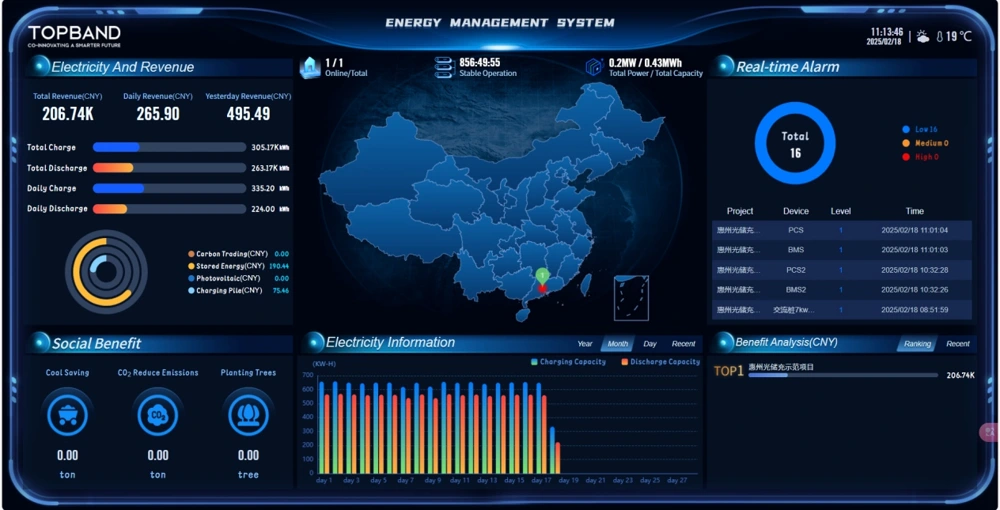Open the 08:51:59 alarm row

pyautogui.click(x=842, y=310)
